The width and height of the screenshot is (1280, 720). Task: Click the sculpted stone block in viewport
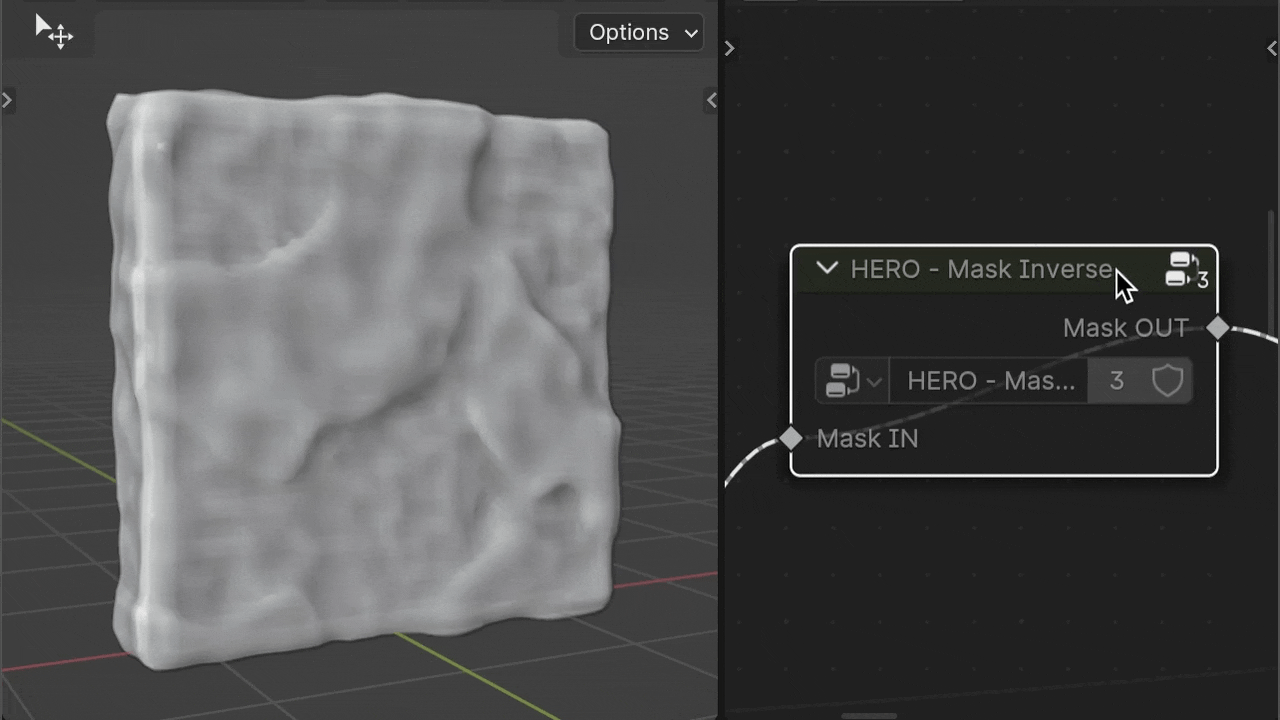point(363,380)
